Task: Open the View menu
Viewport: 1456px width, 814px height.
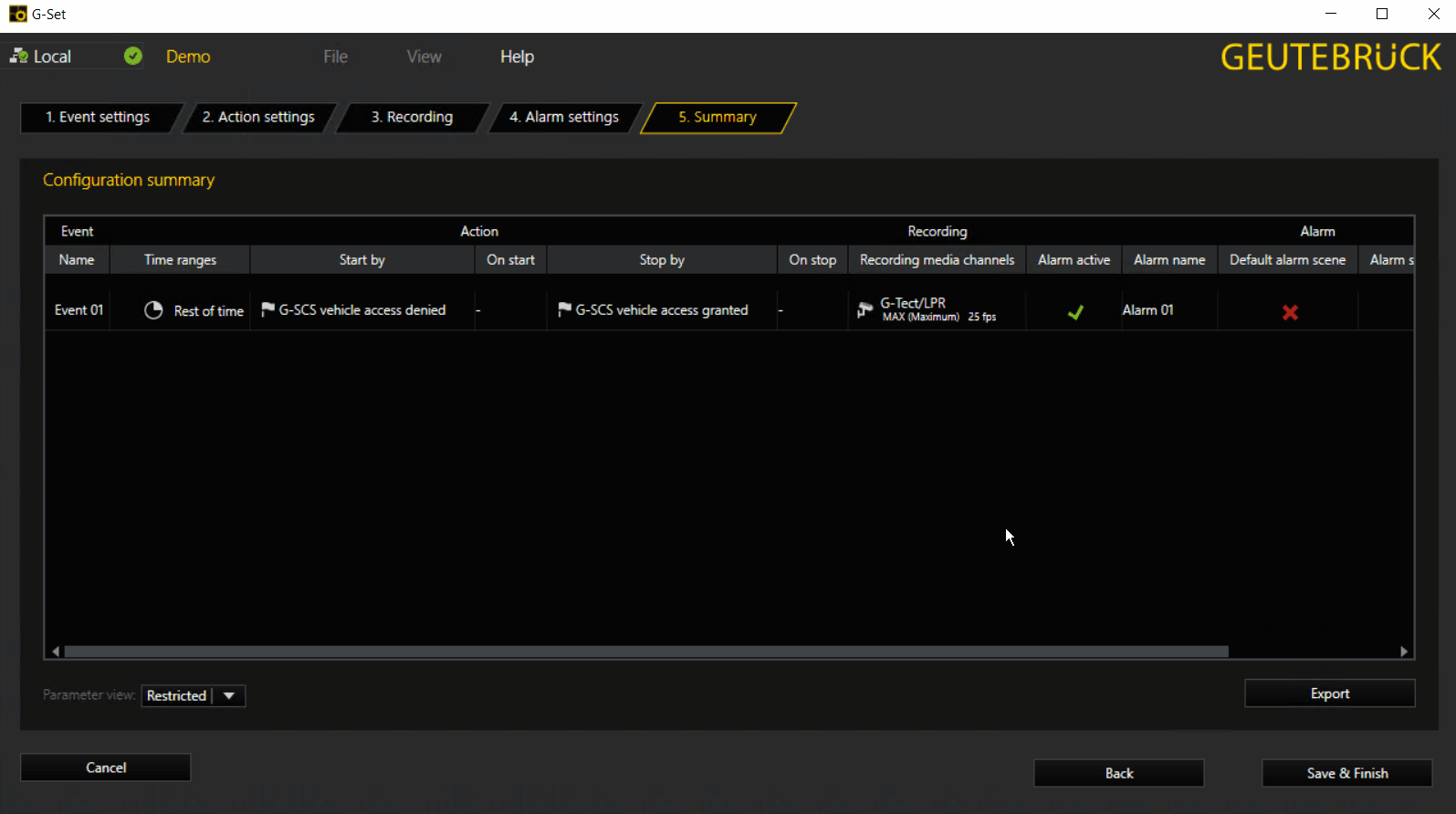Action: [x=424, y=57]
